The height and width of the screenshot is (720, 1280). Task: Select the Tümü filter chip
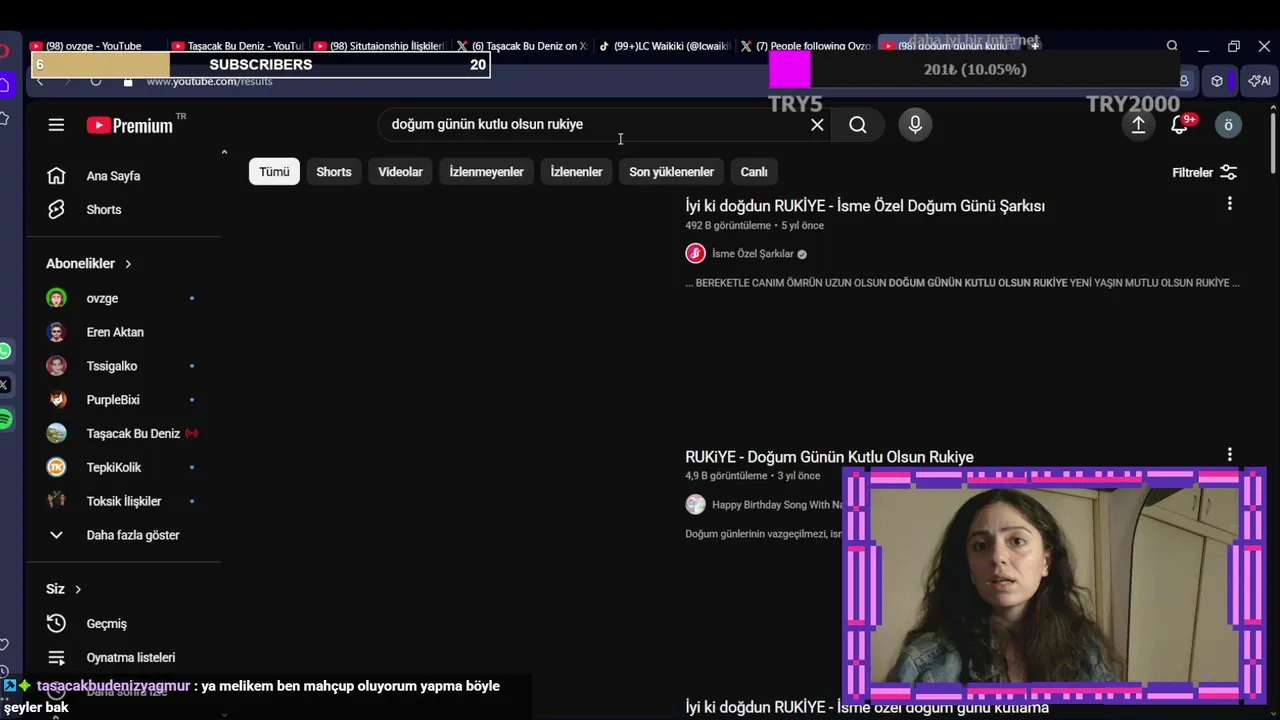(274, 172)
